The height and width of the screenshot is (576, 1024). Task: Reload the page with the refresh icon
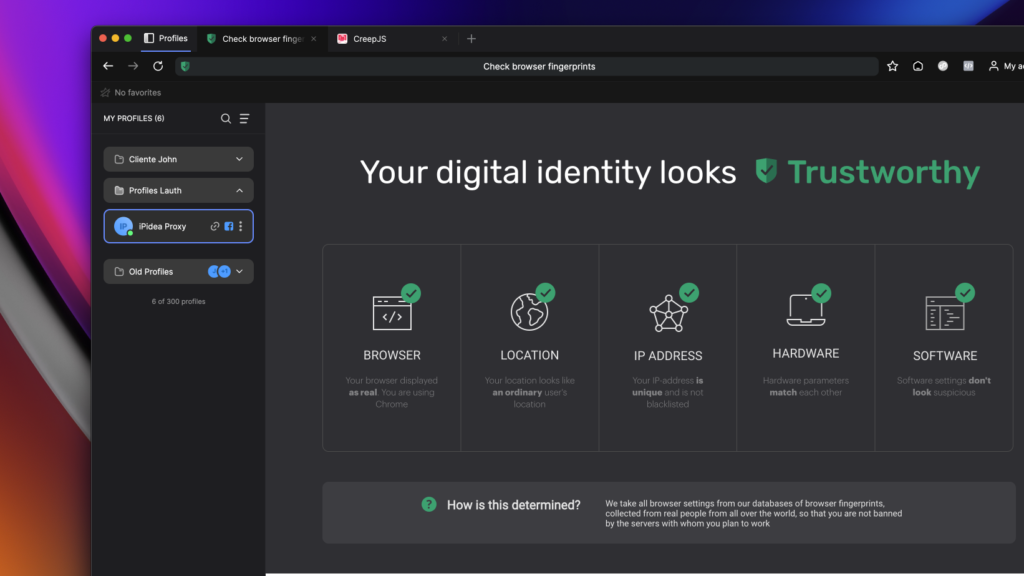point(158,66)
